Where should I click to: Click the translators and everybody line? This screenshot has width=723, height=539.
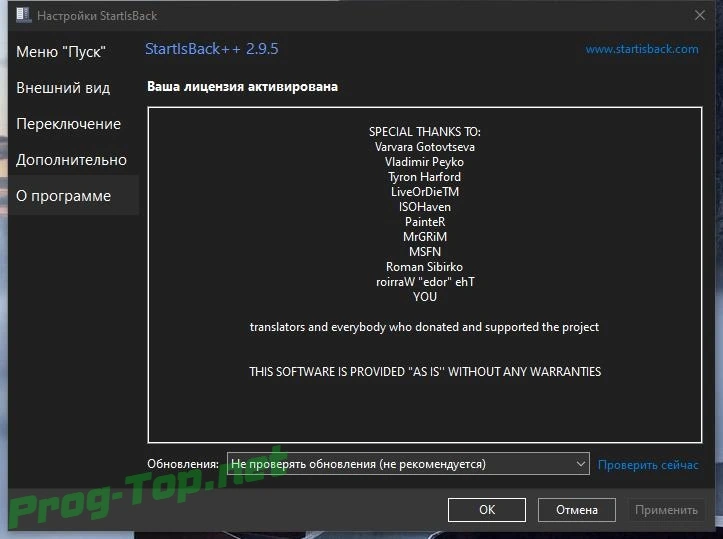(x=425, y=327)
